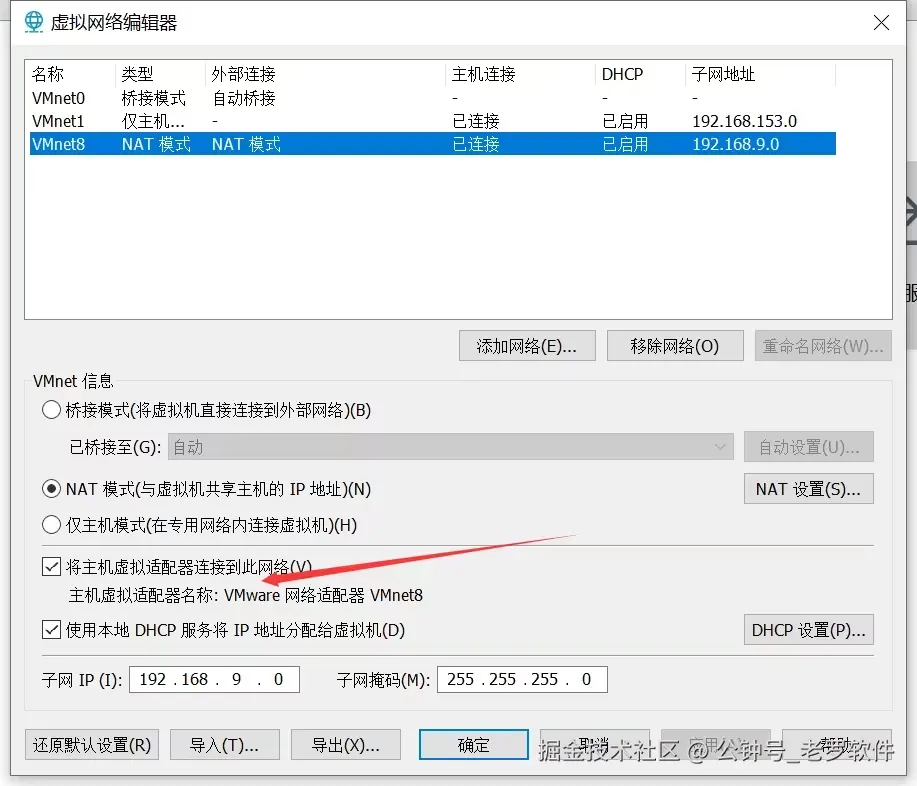Image resolution: width=917 pixels, height=786 pixels.
Task: Select the VMnet8 row
Action: (433, 144)
